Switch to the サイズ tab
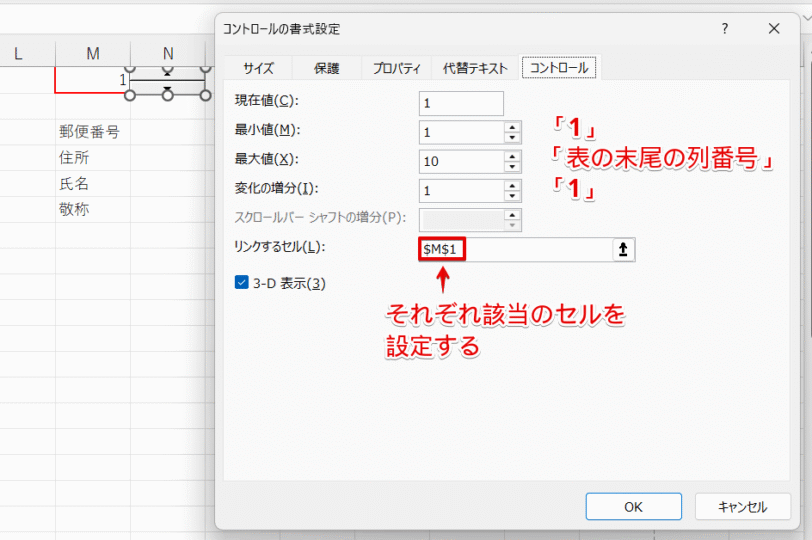812x540 pixels. click(x=258, y=68)
